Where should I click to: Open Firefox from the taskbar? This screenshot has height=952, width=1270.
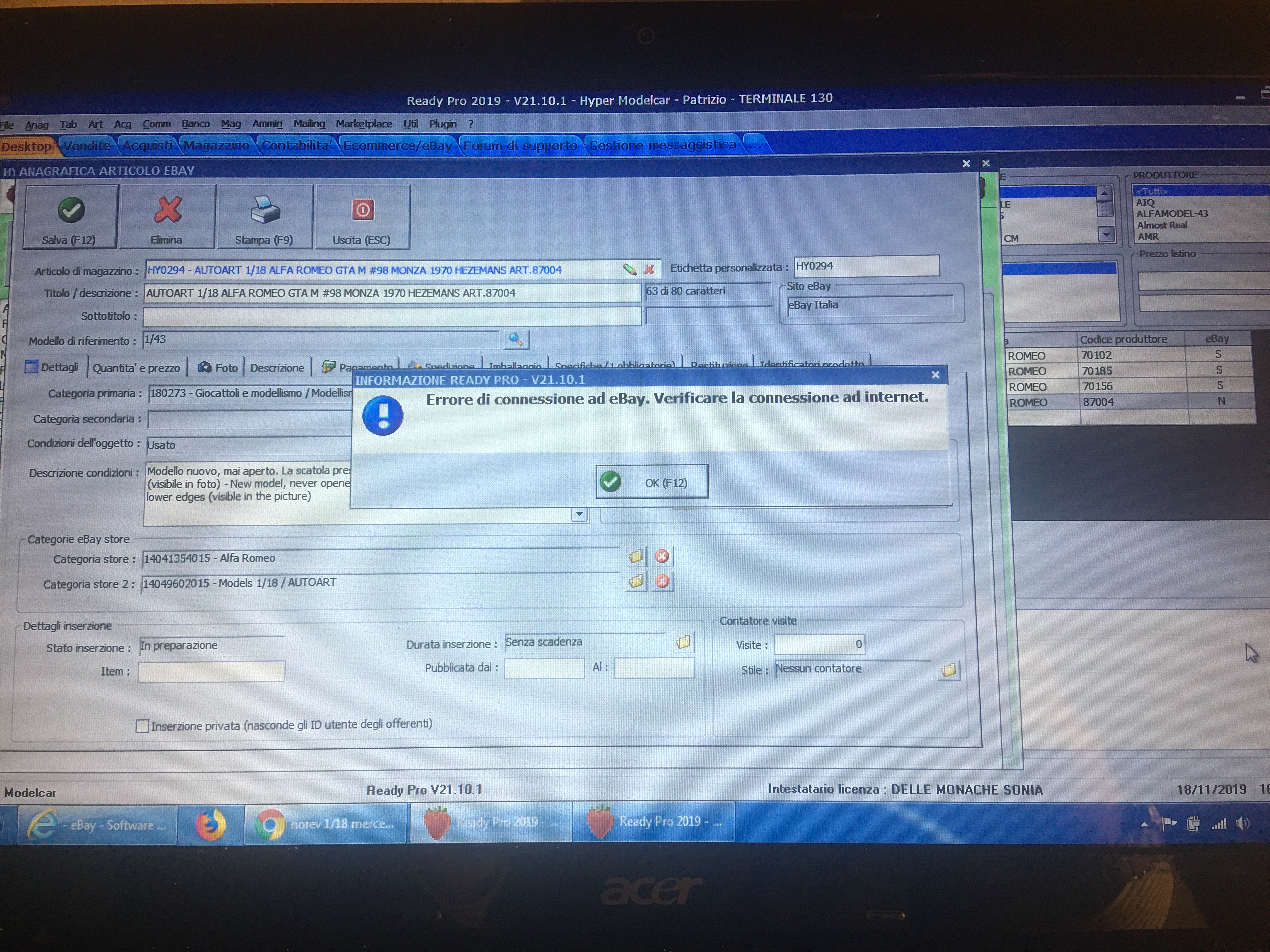coord(211,824)
